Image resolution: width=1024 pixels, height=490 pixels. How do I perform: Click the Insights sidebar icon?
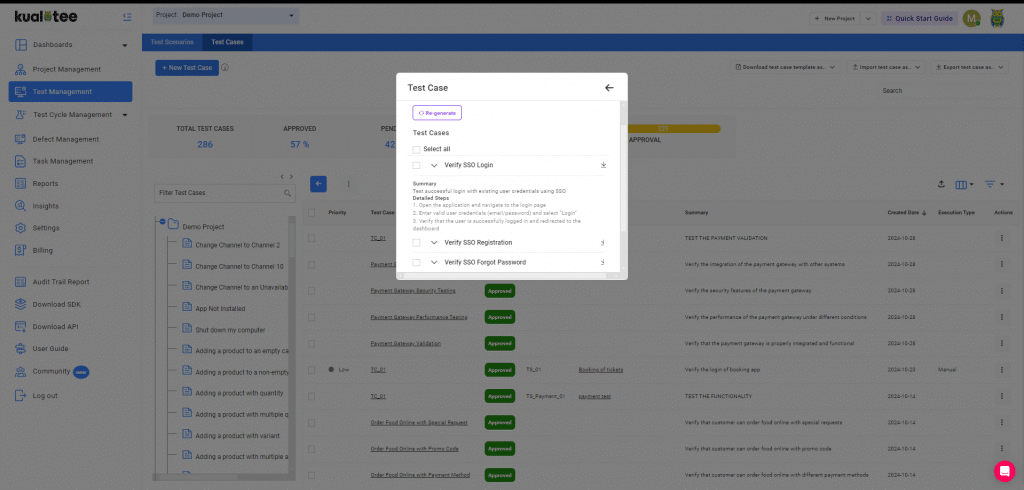click(22, 205)
